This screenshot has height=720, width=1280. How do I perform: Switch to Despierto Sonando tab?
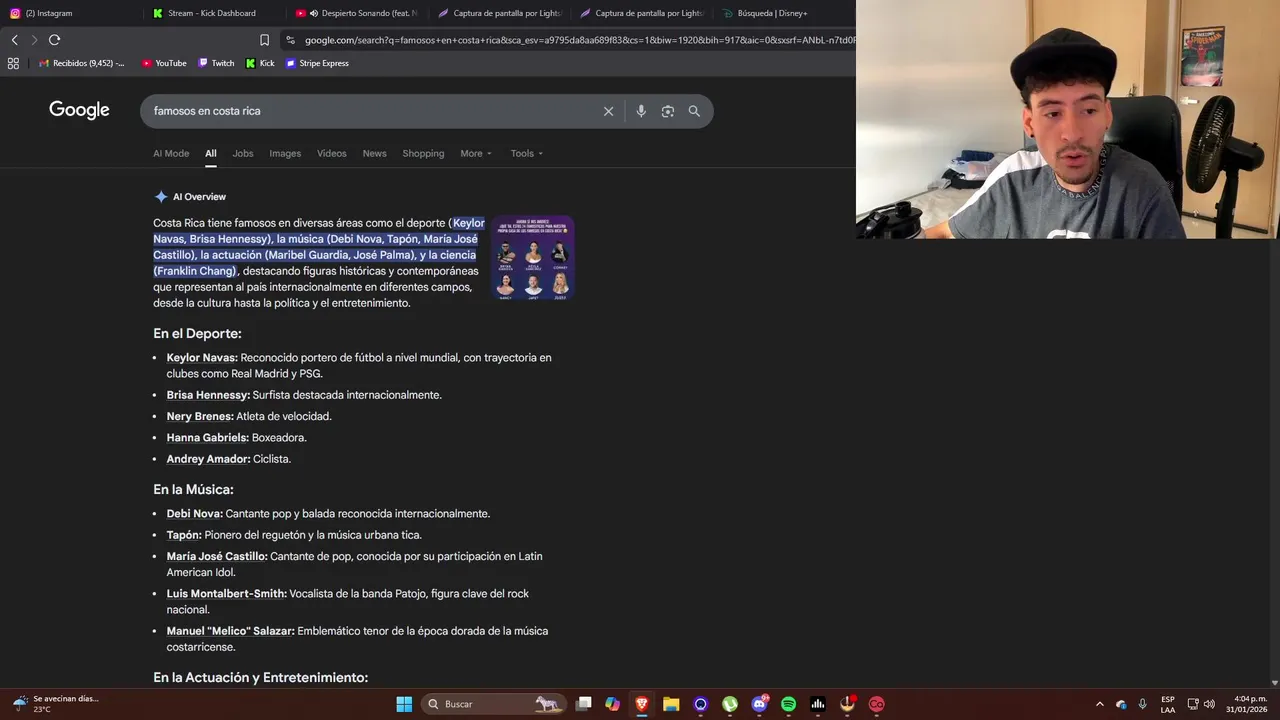[357, 13]
